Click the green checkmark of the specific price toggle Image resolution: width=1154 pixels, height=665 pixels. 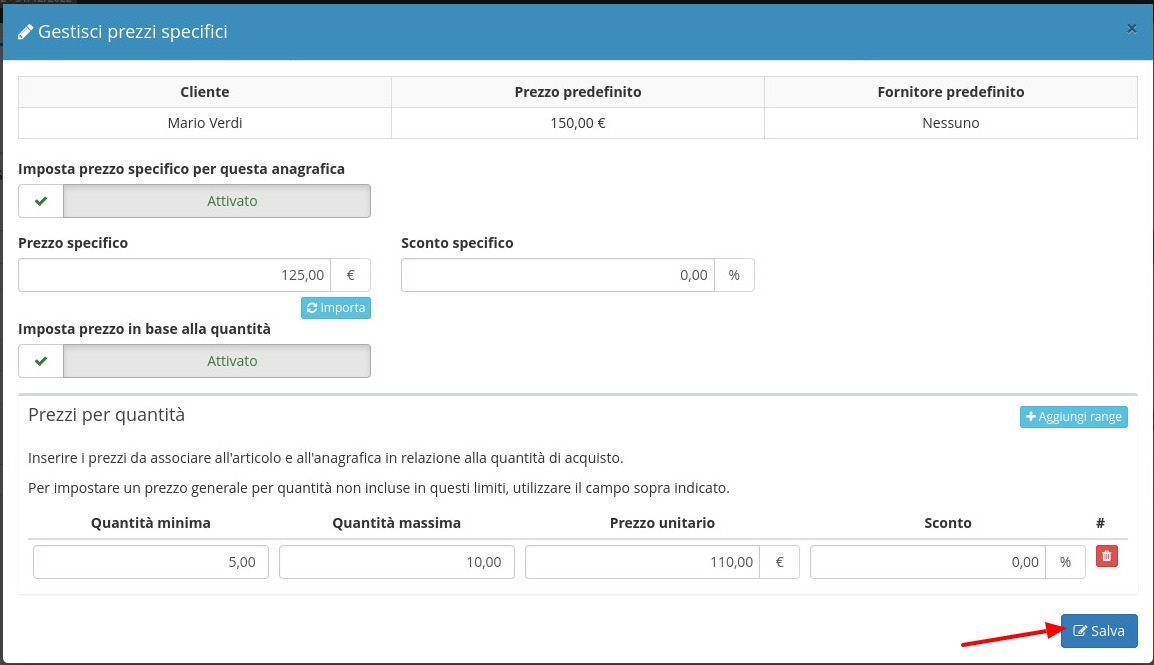click(41, 201)
